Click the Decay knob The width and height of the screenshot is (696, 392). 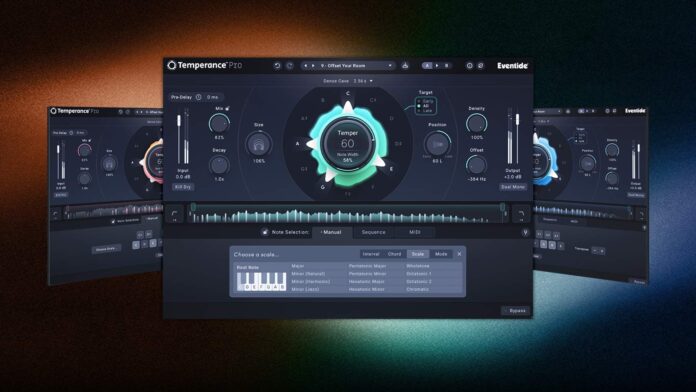(219, 165)
